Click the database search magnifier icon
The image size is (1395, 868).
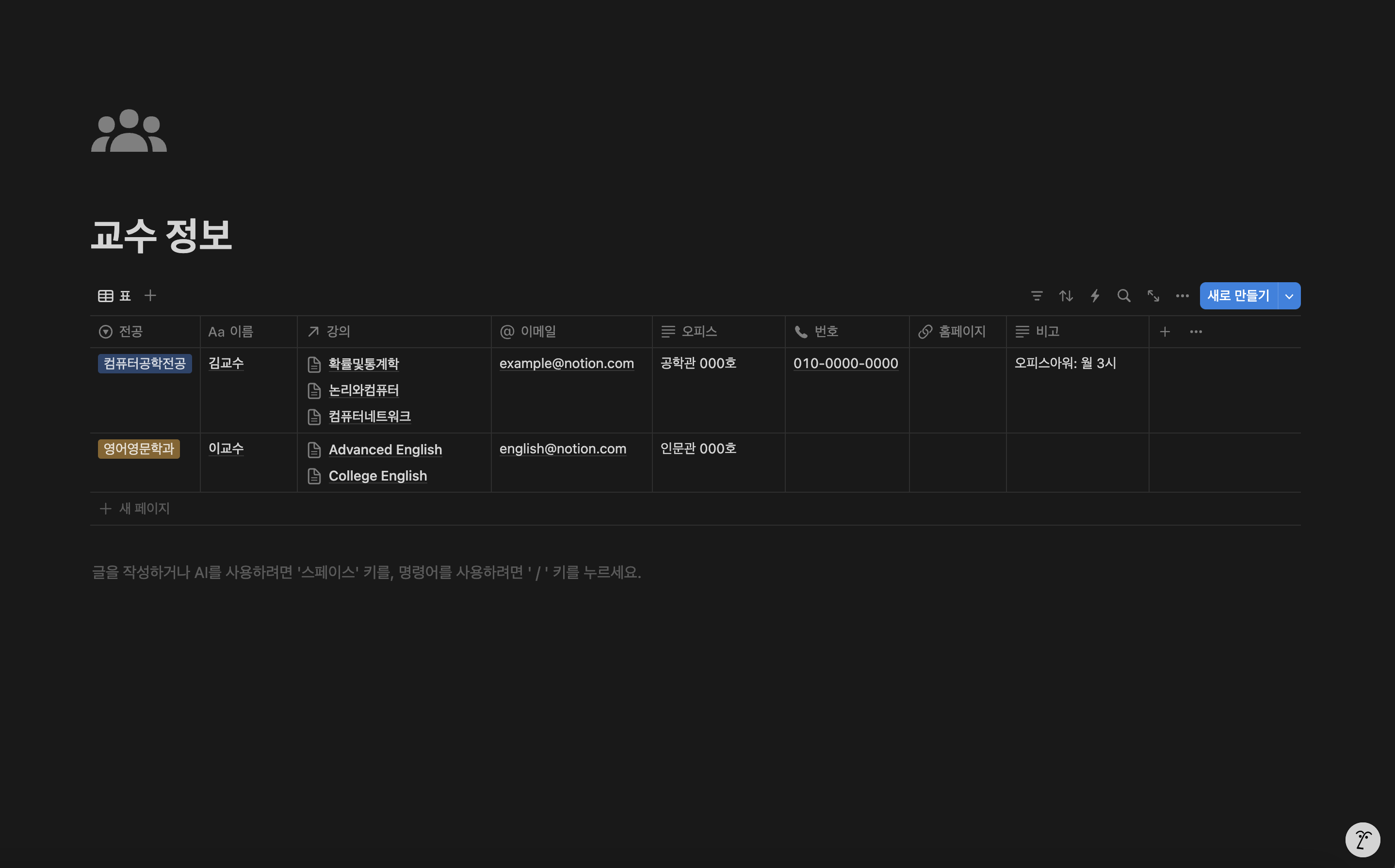click(x=1123, y=296)
